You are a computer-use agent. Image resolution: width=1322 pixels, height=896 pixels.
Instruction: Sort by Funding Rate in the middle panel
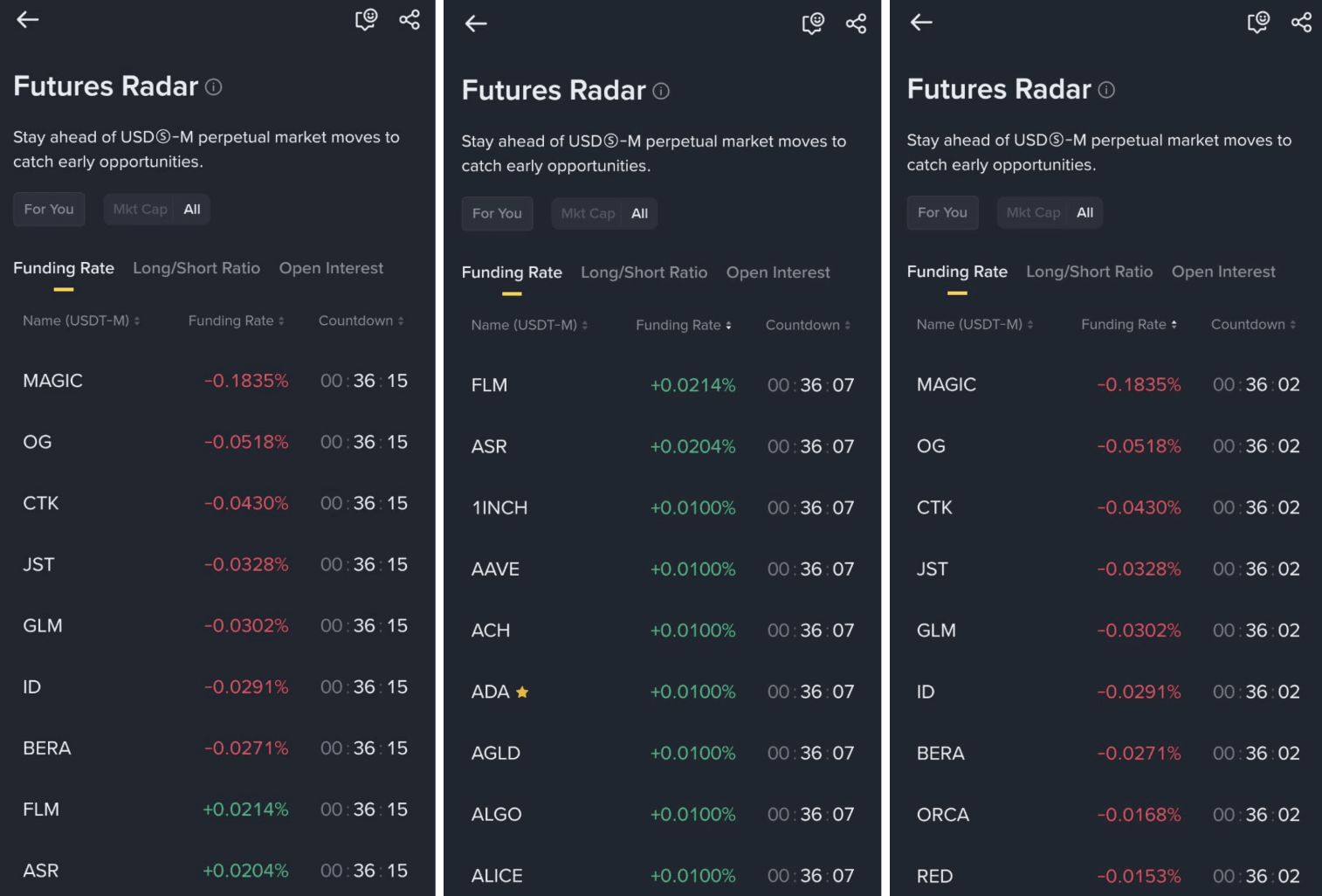click(684, 325)
